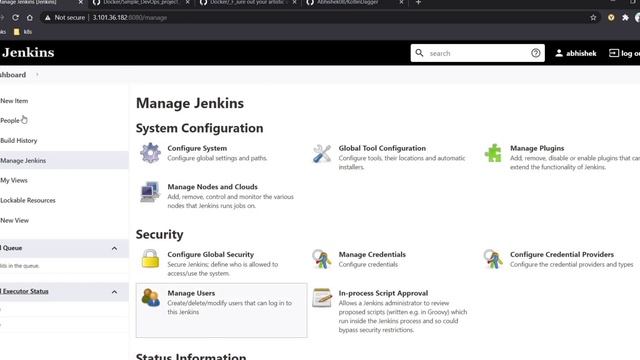Click the Manage Nodes and Clouds link
The height and width of the screenshot is (360, 640).
click(213, 187)
